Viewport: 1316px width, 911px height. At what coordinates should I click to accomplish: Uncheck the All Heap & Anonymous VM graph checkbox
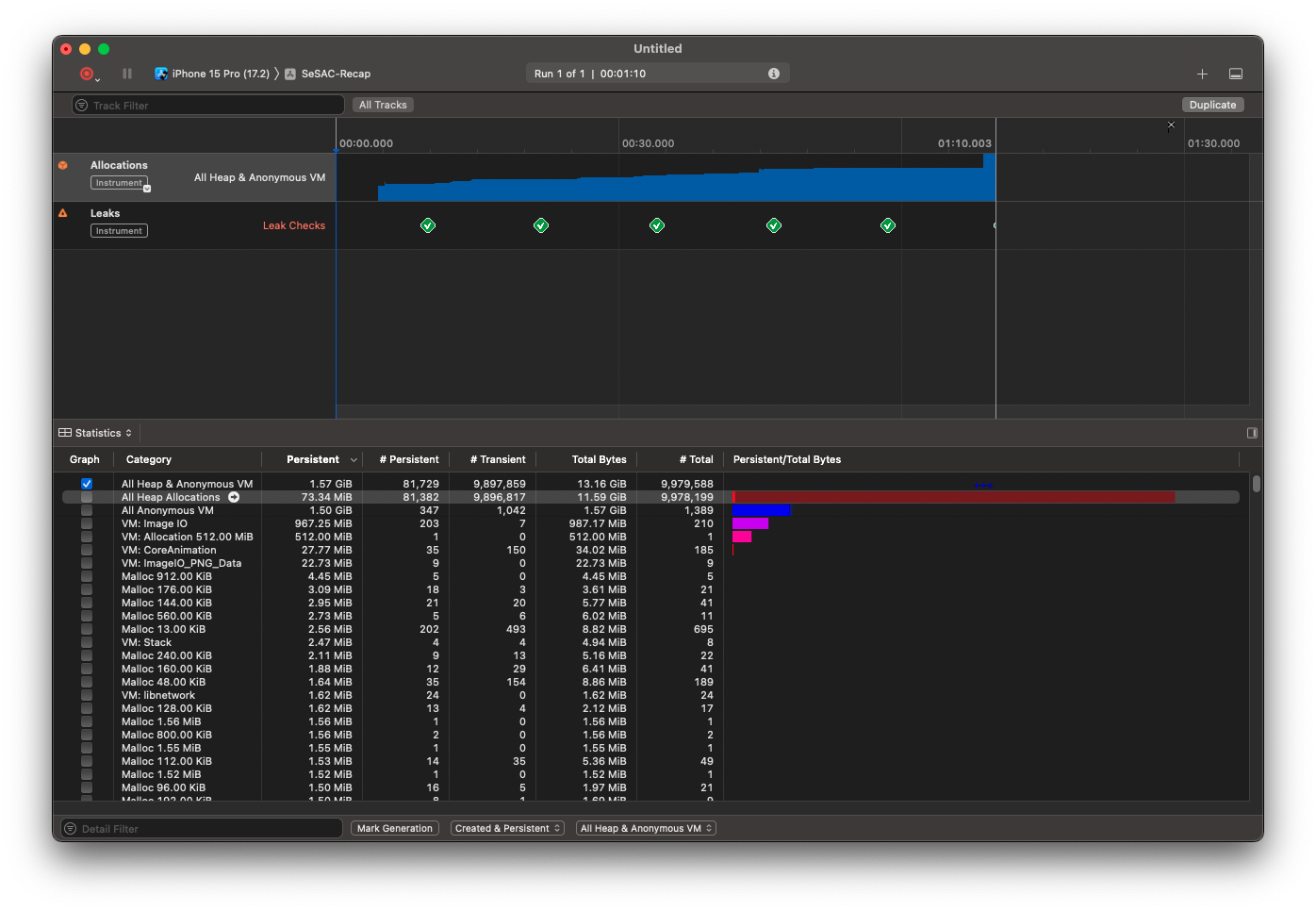pos(87,484)
